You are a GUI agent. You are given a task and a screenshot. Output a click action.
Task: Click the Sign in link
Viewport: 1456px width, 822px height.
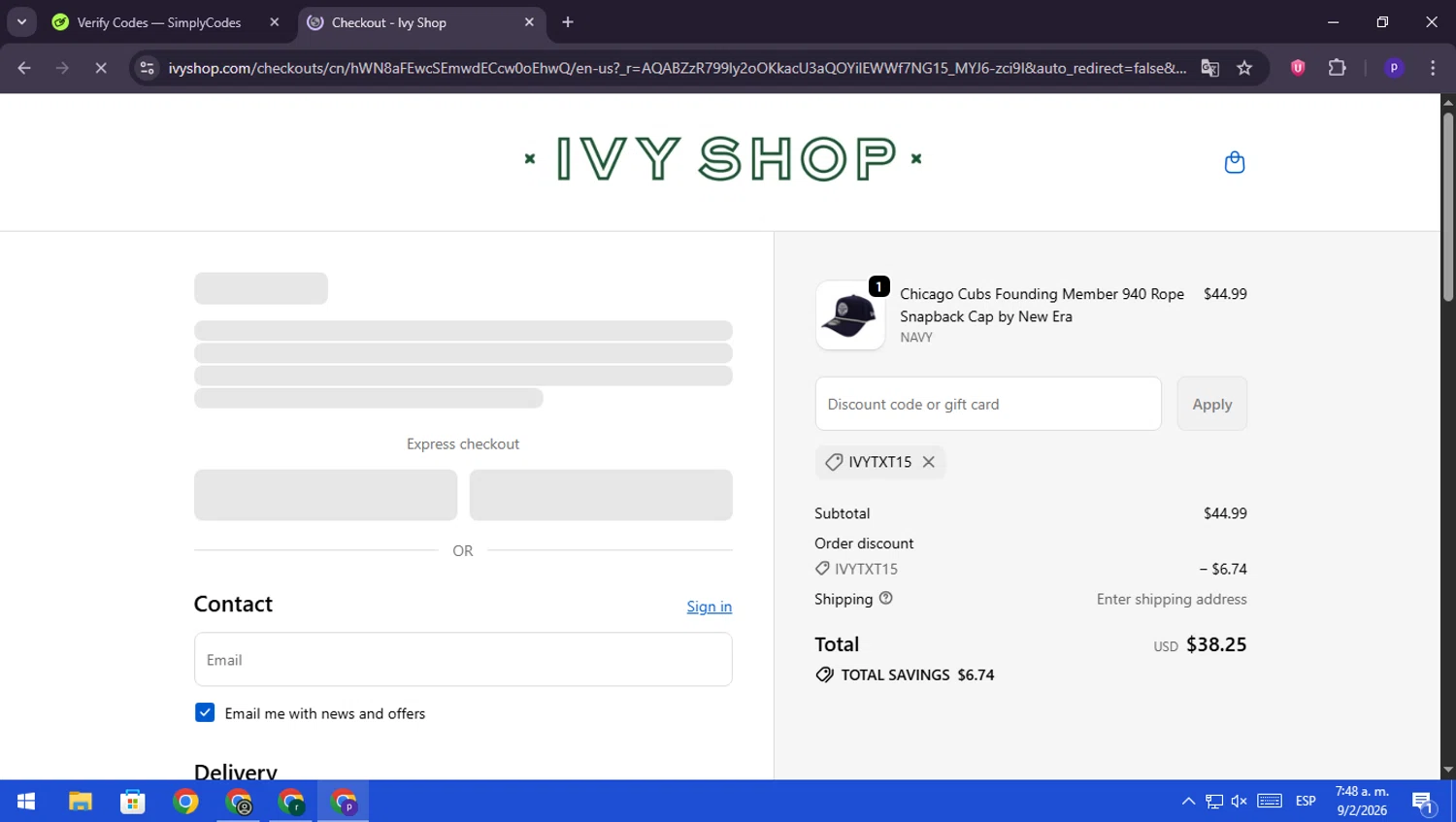pyautogui.click(x=709, y=607)
